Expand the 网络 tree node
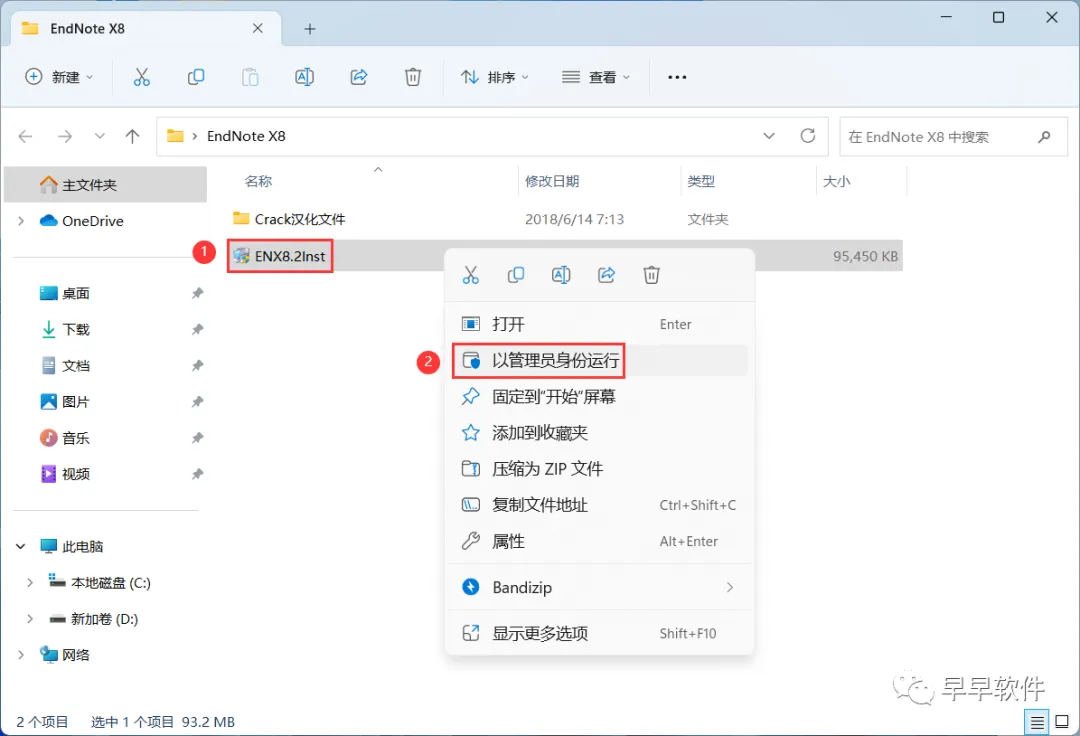 21,655
